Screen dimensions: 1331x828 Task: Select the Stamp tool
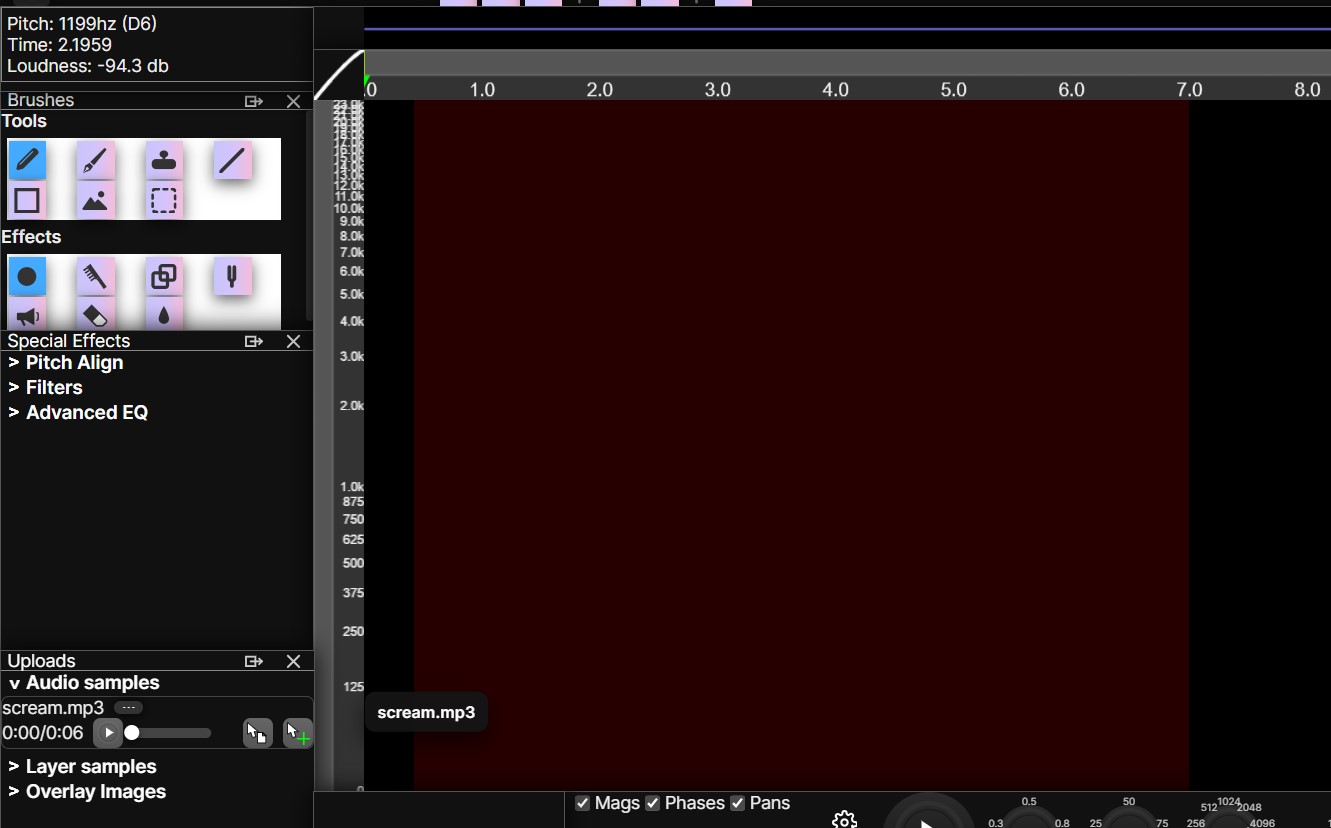click(164, 160)
